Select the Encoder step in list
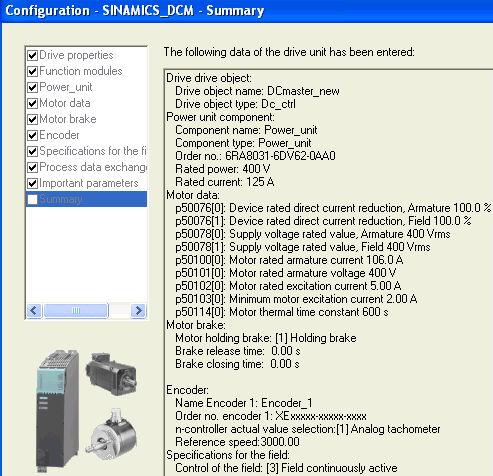This screenshot has height=476, width=493. point(59,135)
